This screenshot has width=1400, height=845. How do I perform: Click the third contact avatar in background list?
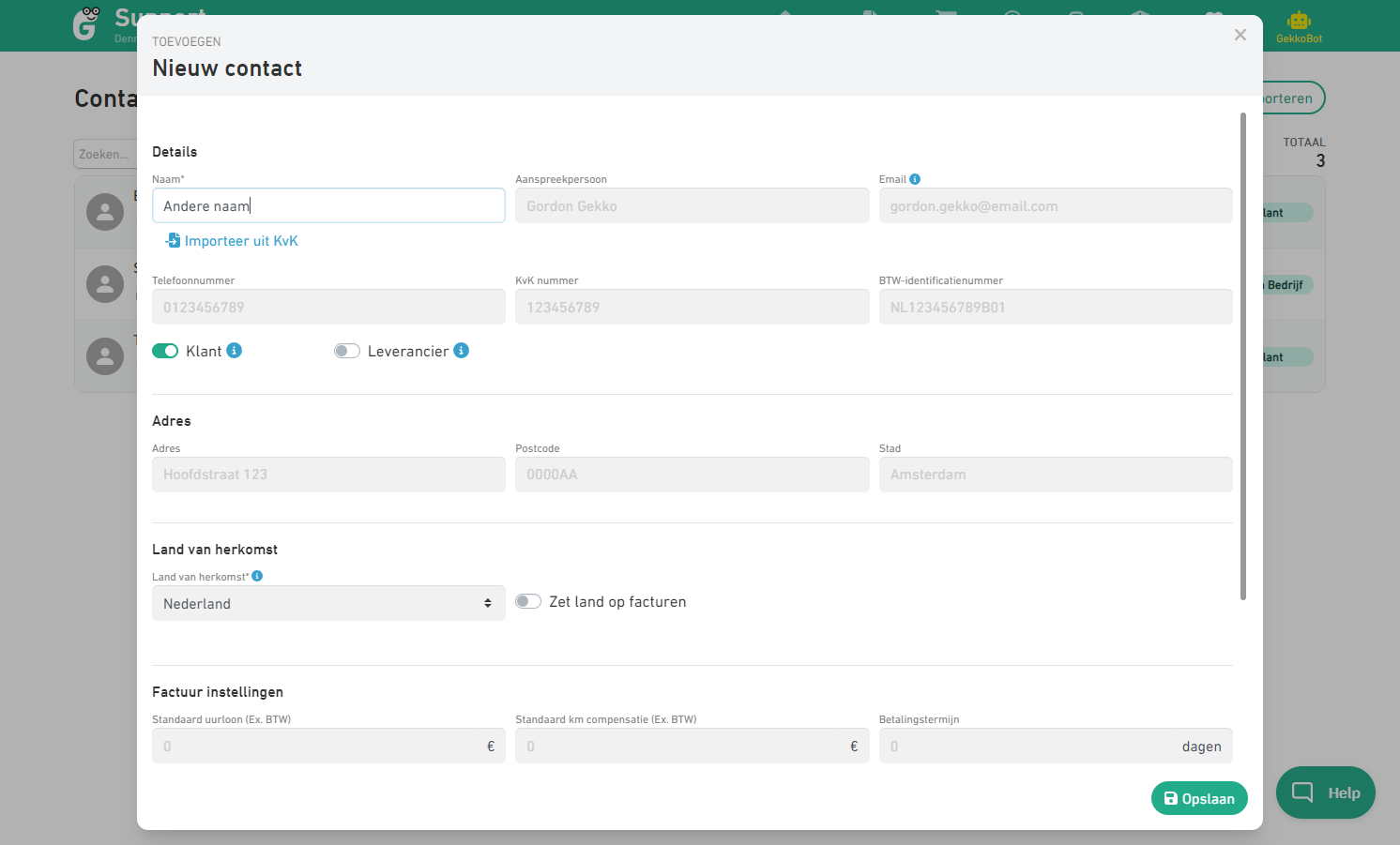[x=105, y=356]
